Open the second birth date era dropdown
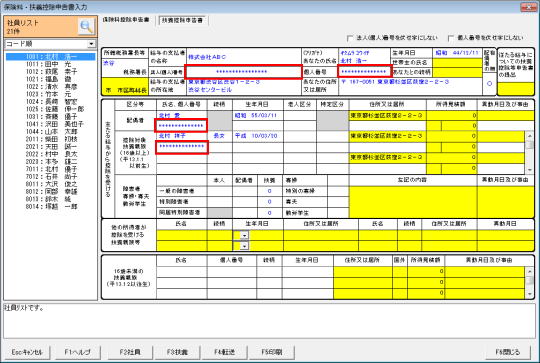 pyautogui.click(x=244, y=246)
